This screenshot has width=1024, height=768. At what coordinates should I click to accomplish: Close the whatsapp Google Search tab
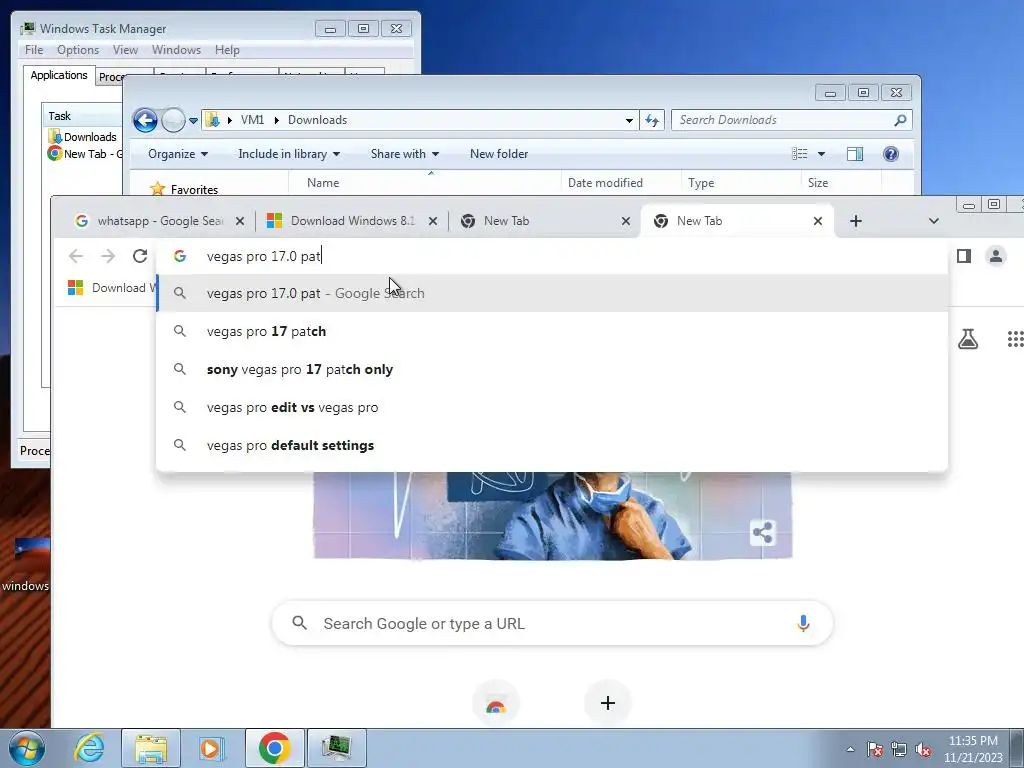[x=240, y=221]
